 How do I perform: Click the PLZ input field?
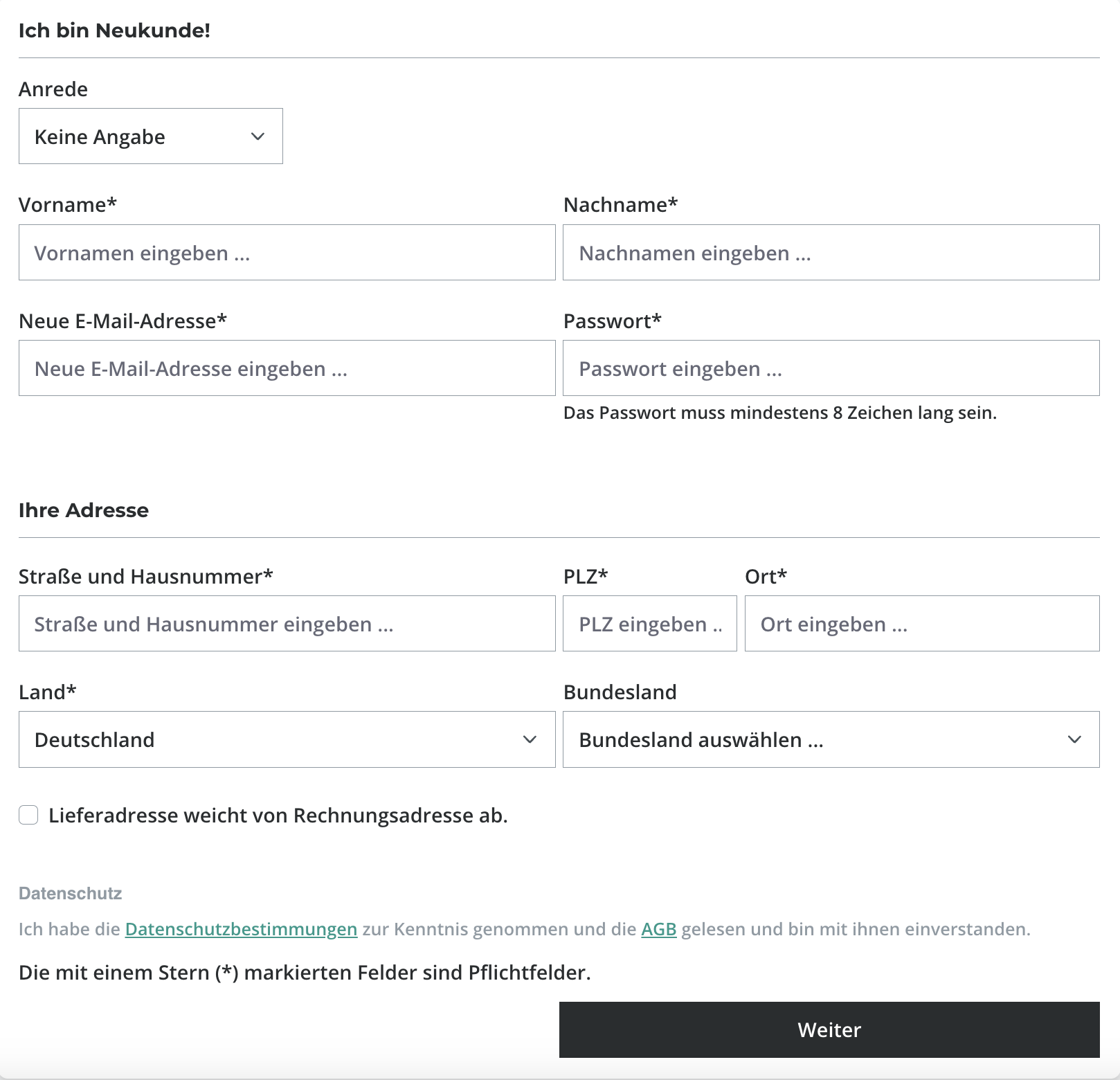(x=649, y=624)
